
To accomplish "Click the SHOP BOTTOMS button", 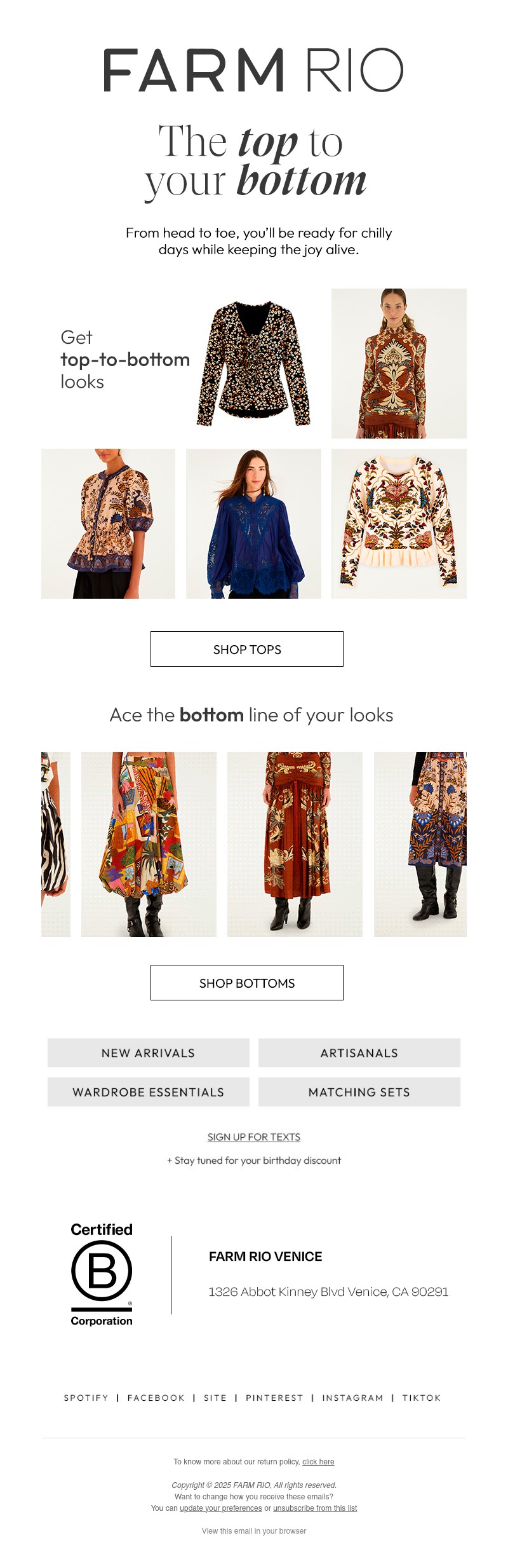I will [246, 983].
